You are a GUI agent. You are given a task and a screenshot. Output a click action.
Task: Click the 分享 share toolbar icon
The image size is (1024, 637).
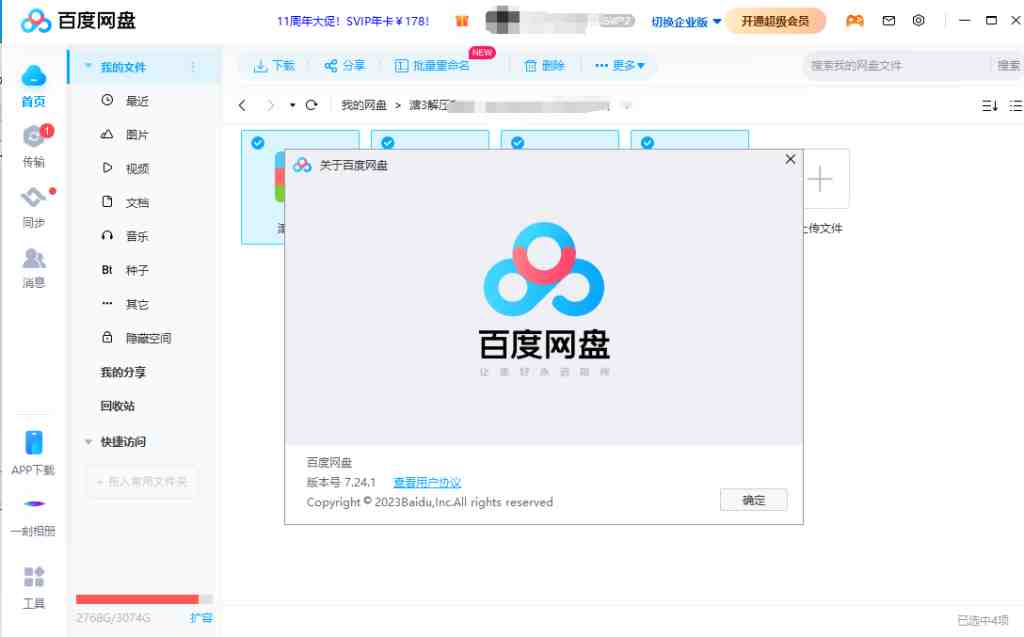click(344, 63)
